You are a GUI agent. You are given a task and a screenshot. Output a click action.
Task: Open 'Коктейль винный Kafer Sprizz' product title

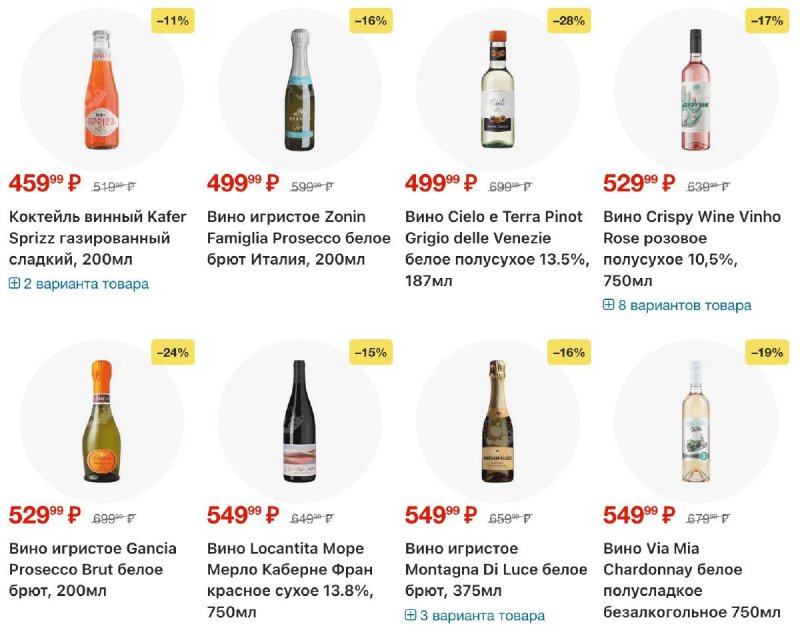[x=97, y=238]
